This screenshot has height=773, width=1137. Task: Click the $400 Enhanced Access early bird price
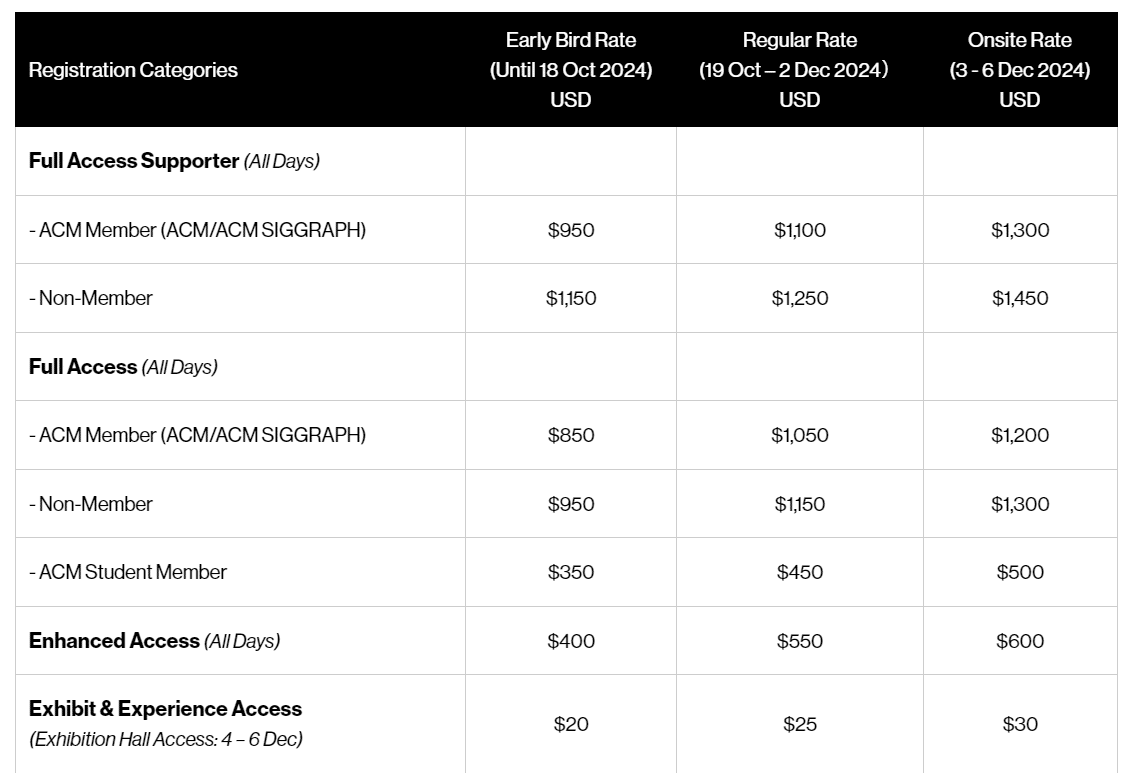(571, 641)
